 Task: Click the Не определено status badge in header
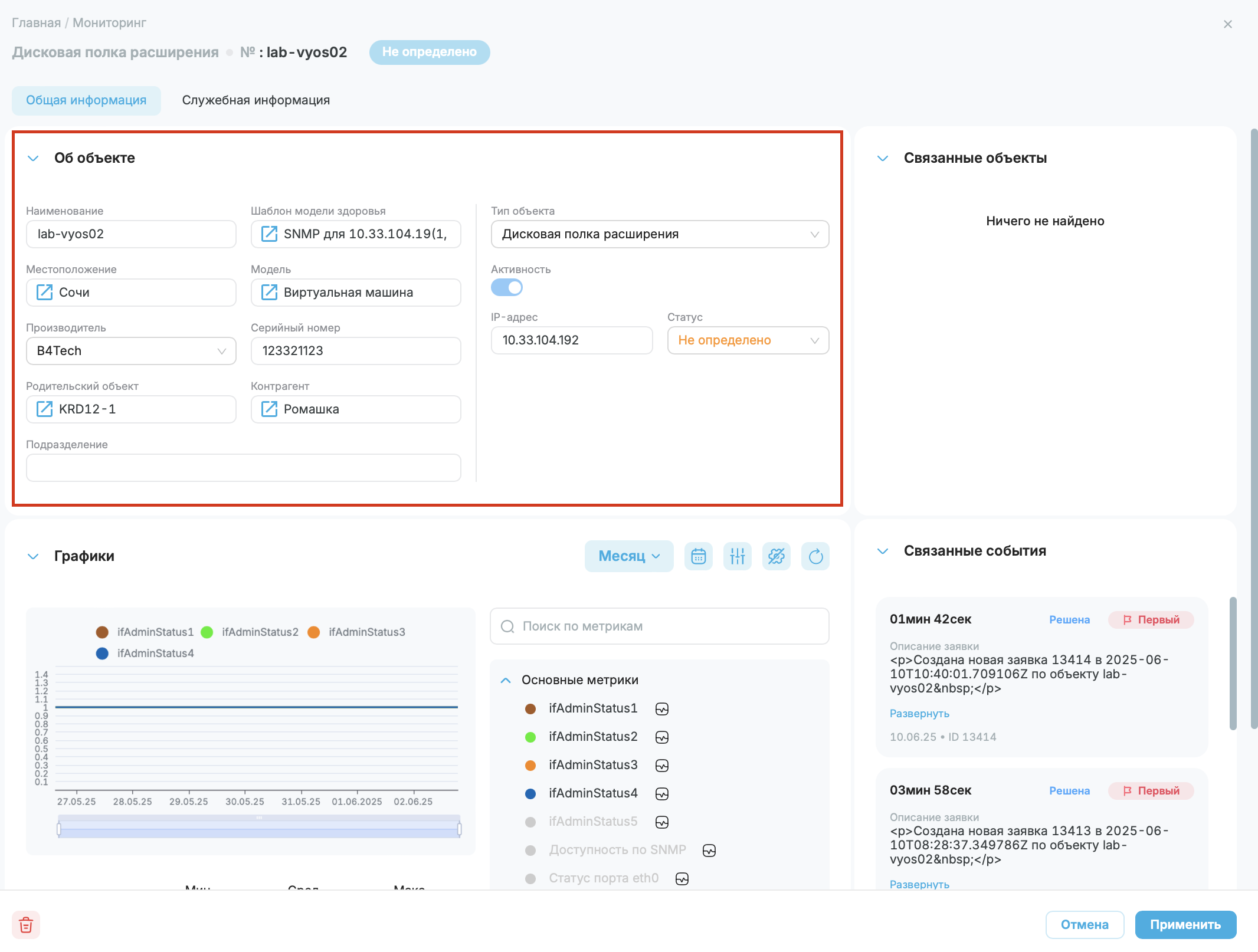[x=430, y=52]
